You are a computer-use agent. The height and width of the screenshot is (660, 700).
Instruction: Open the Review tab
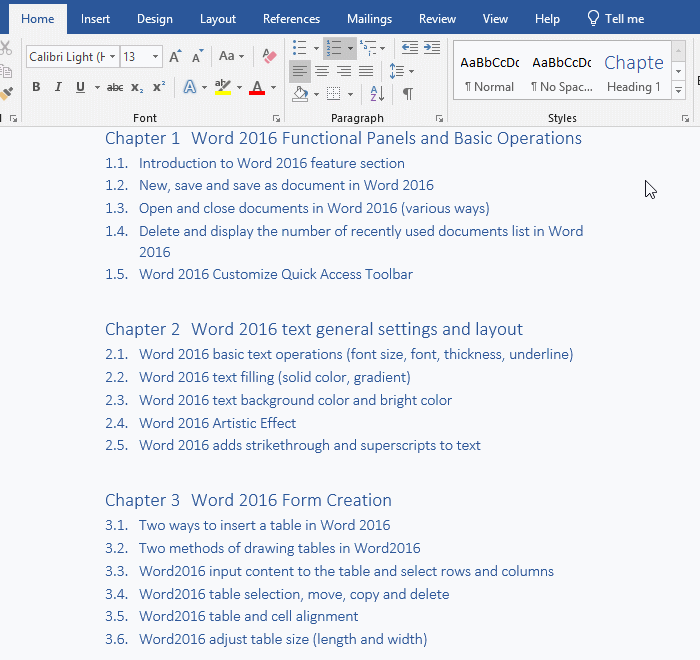click(437, 19)
